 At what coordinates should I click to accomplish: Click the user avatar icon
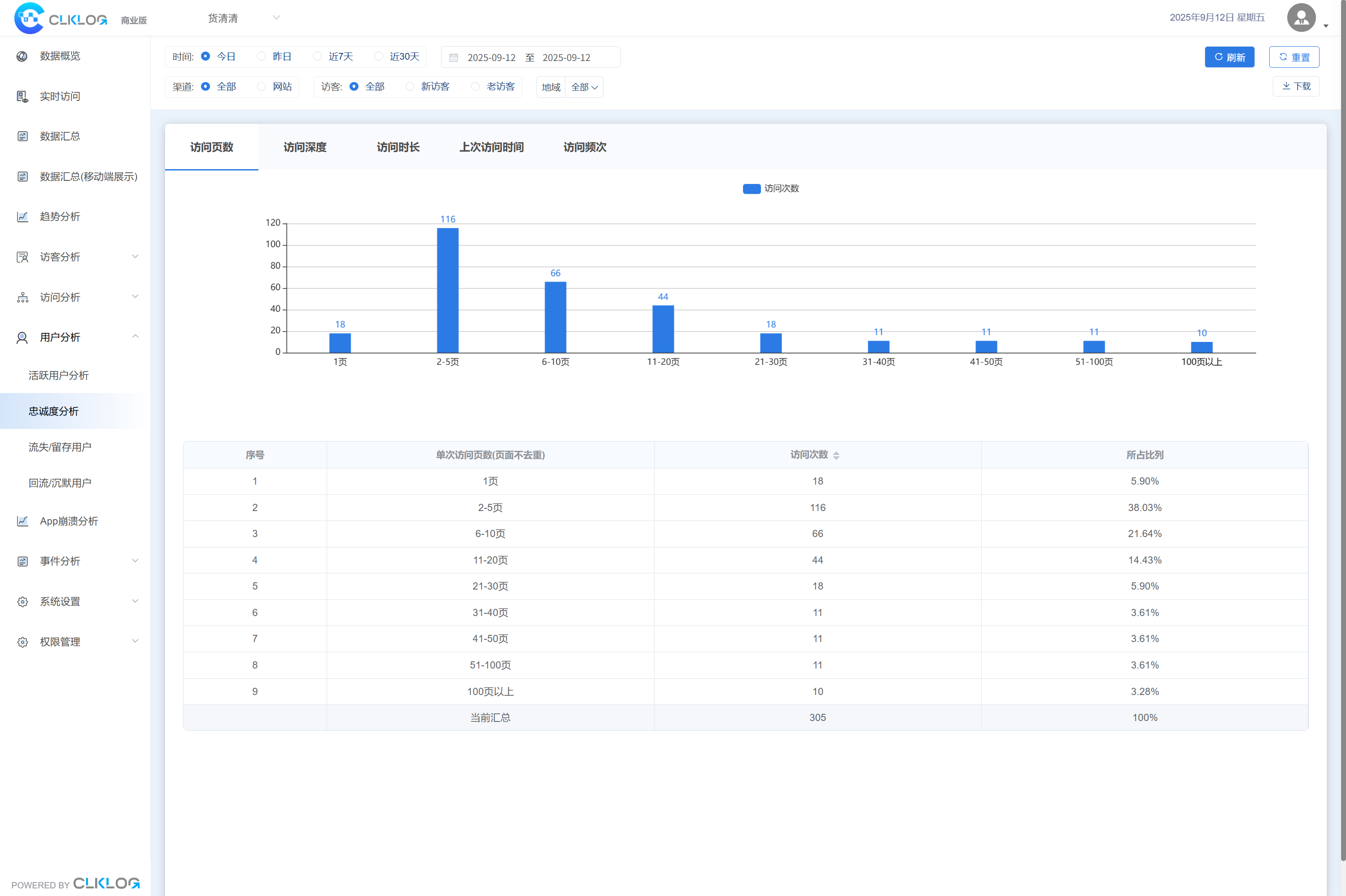click(x=1301, y=17)
